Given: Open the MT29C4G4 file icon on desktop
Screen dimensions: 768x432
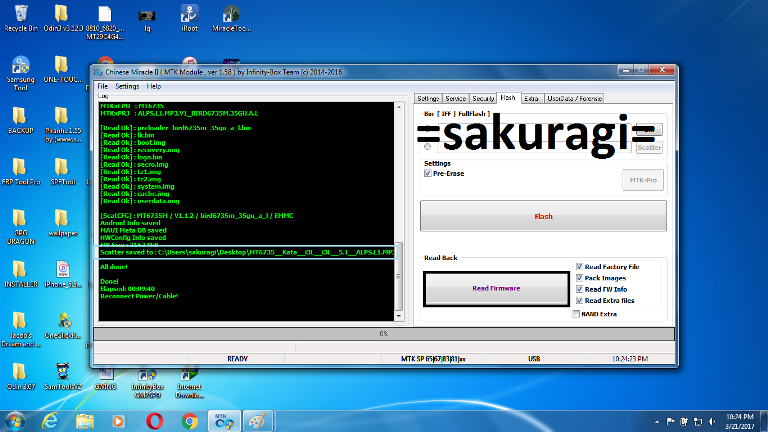Looking at the screenshot, I should tap(105, 22).
